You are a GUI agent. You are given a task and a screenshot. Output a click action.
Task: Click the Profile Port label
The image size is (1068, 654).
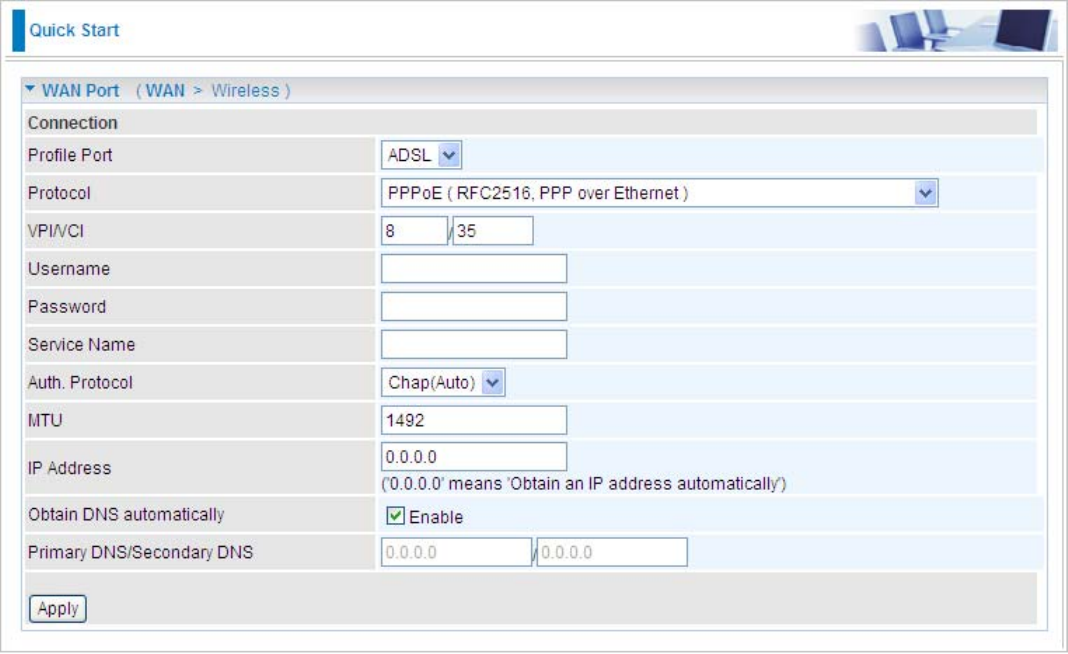click(x=70, y=155)
